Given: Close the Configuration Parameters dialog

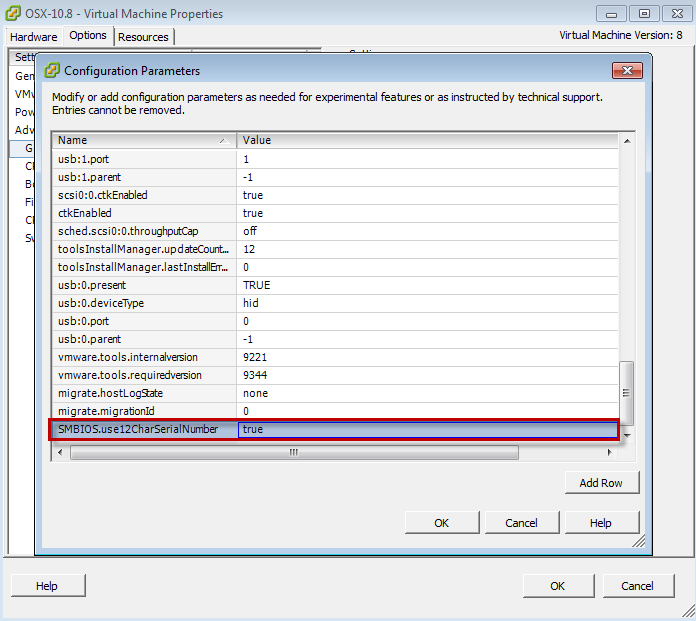Looking at the screenshot, I should point(627,71).
